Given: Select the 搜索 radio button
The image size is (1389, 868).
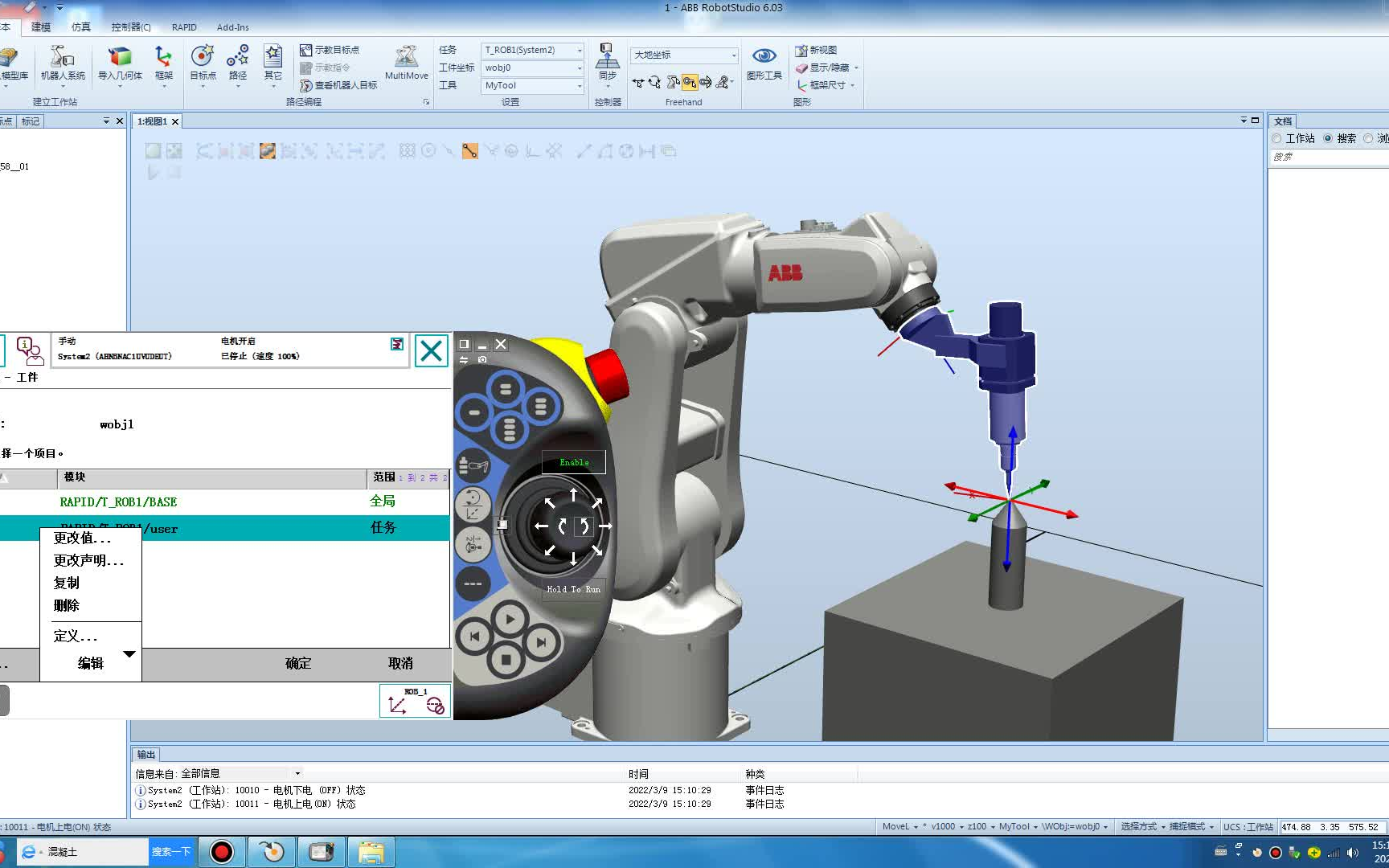Looking at the screenshot, I should [1328, 138].
